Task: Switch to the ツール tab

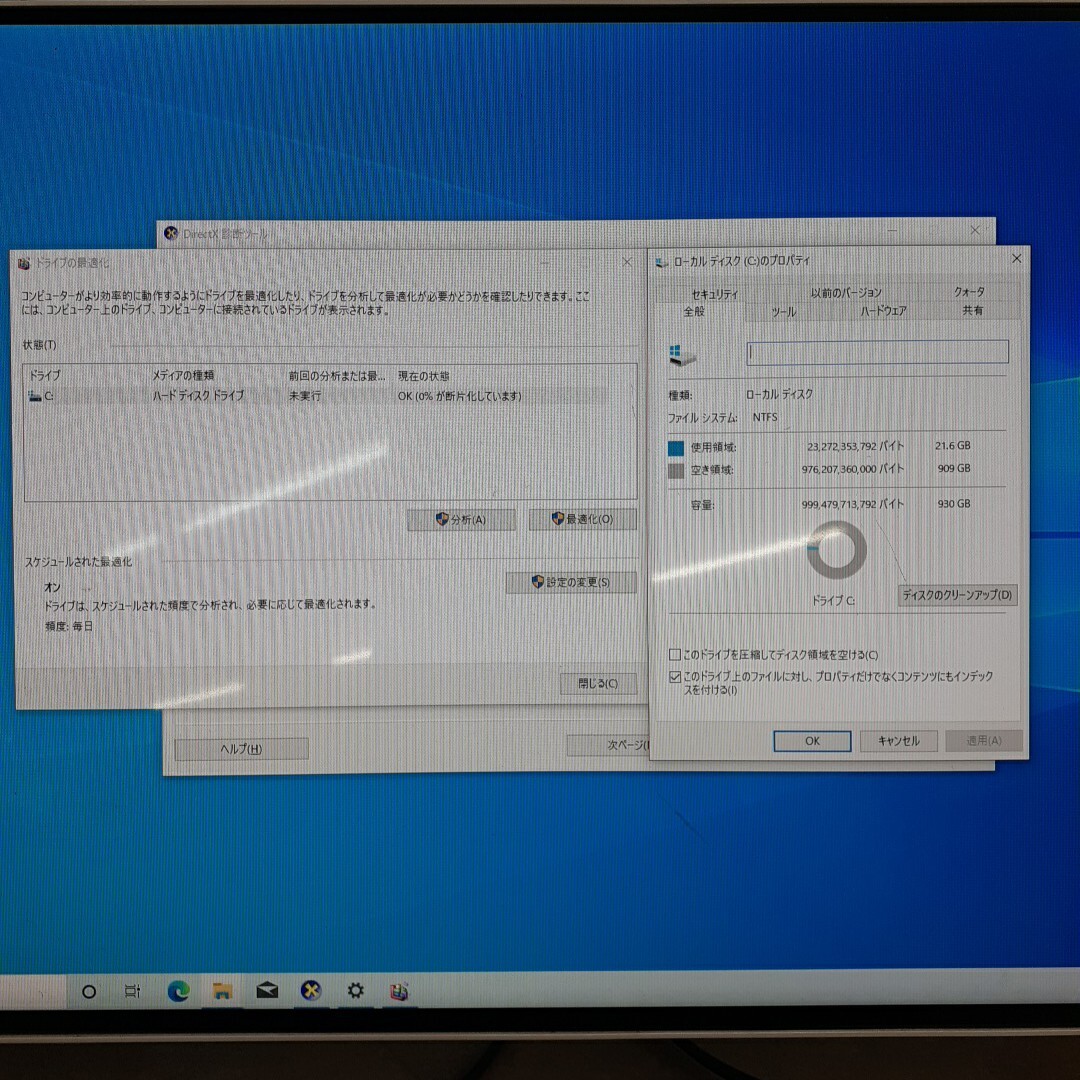Action: pos(783,312)
